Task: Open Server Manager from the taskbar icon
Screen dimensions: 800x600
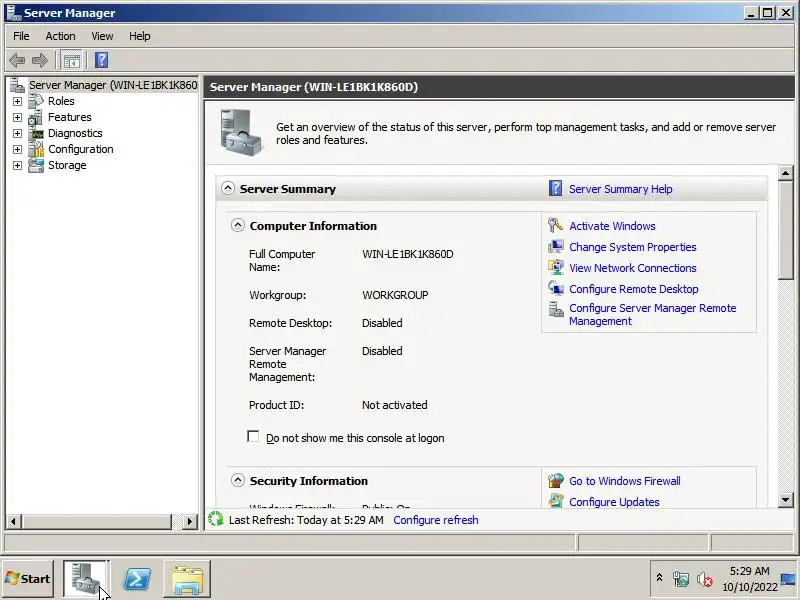Action: 85,579
